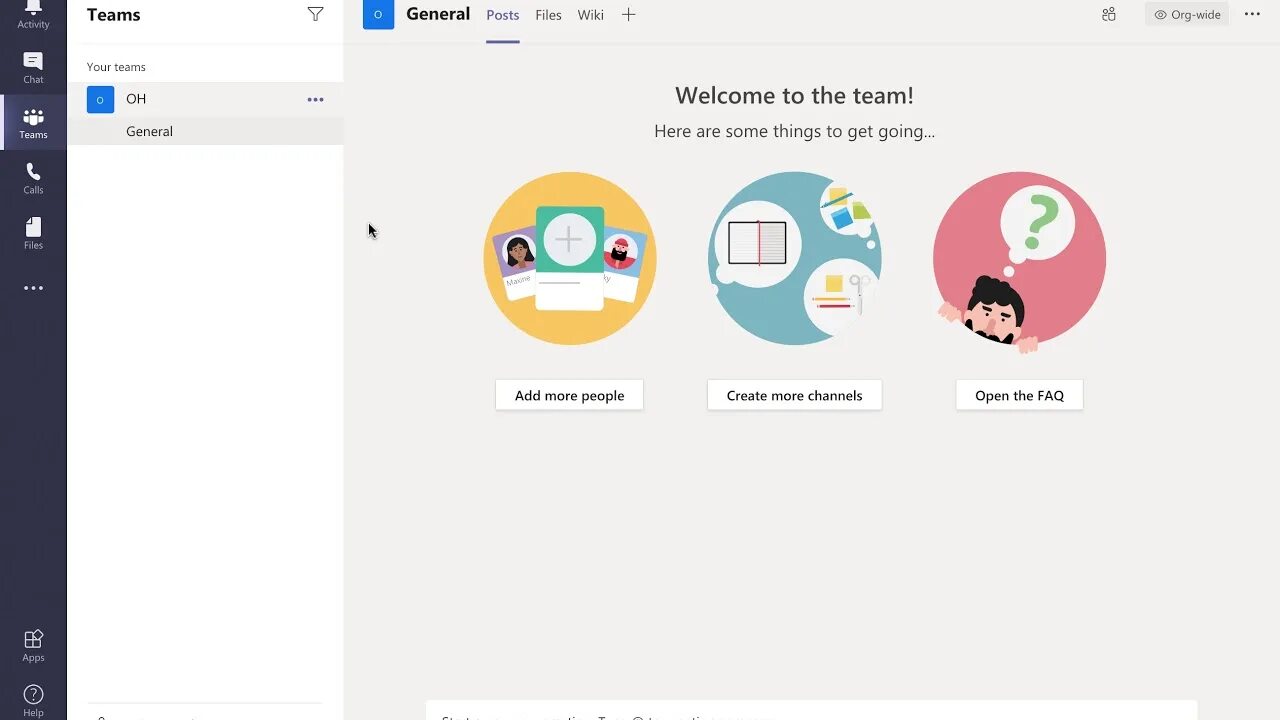Select the OH team row
Image resolution: width=1280 pixels, height=720 pixels.
pyautogui.click(x=205, y=99)
